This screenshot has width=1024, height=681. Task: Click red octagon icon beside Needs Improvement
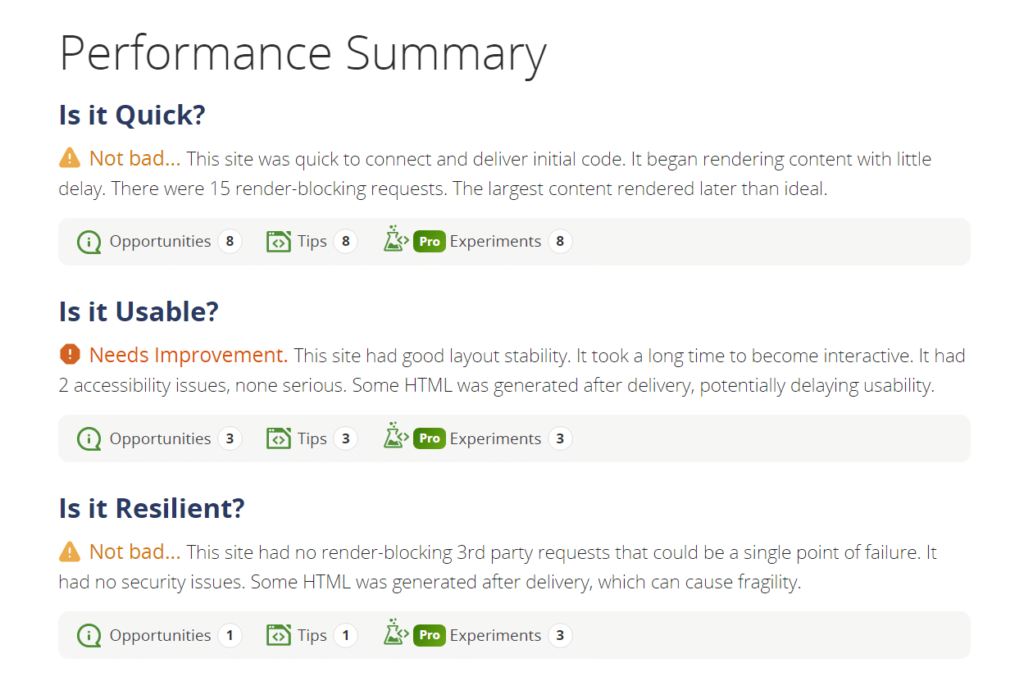[x=69, y=354]
